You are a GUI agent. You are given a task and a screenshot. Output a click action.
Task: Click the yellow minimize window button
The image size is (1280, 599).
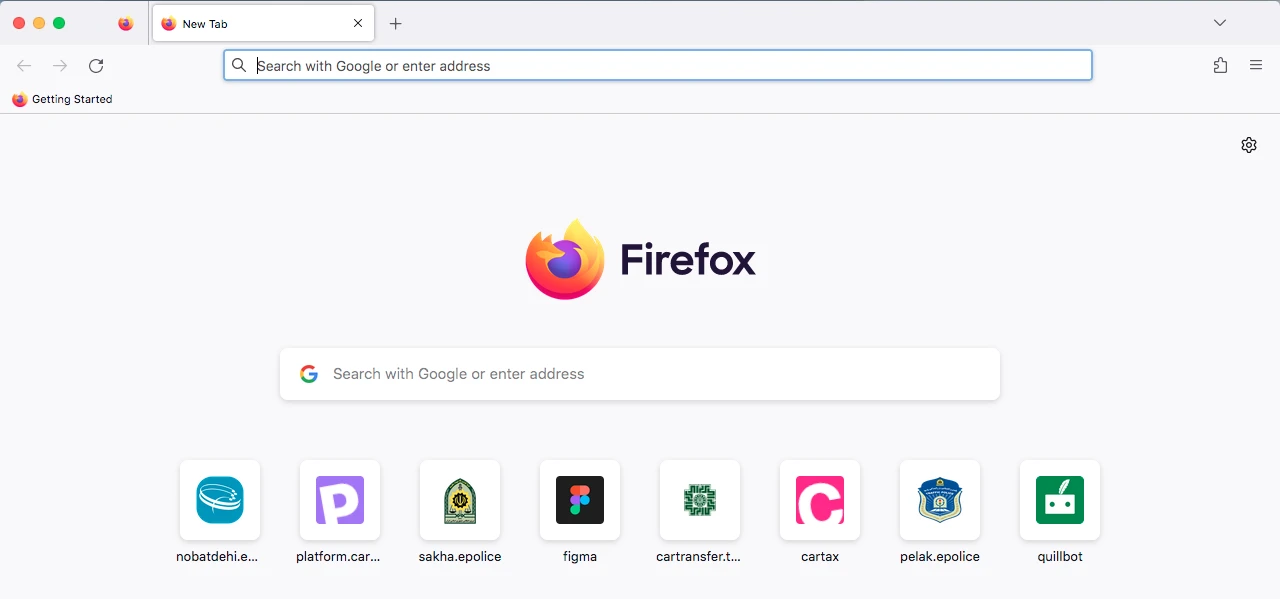tap(39, 23)
